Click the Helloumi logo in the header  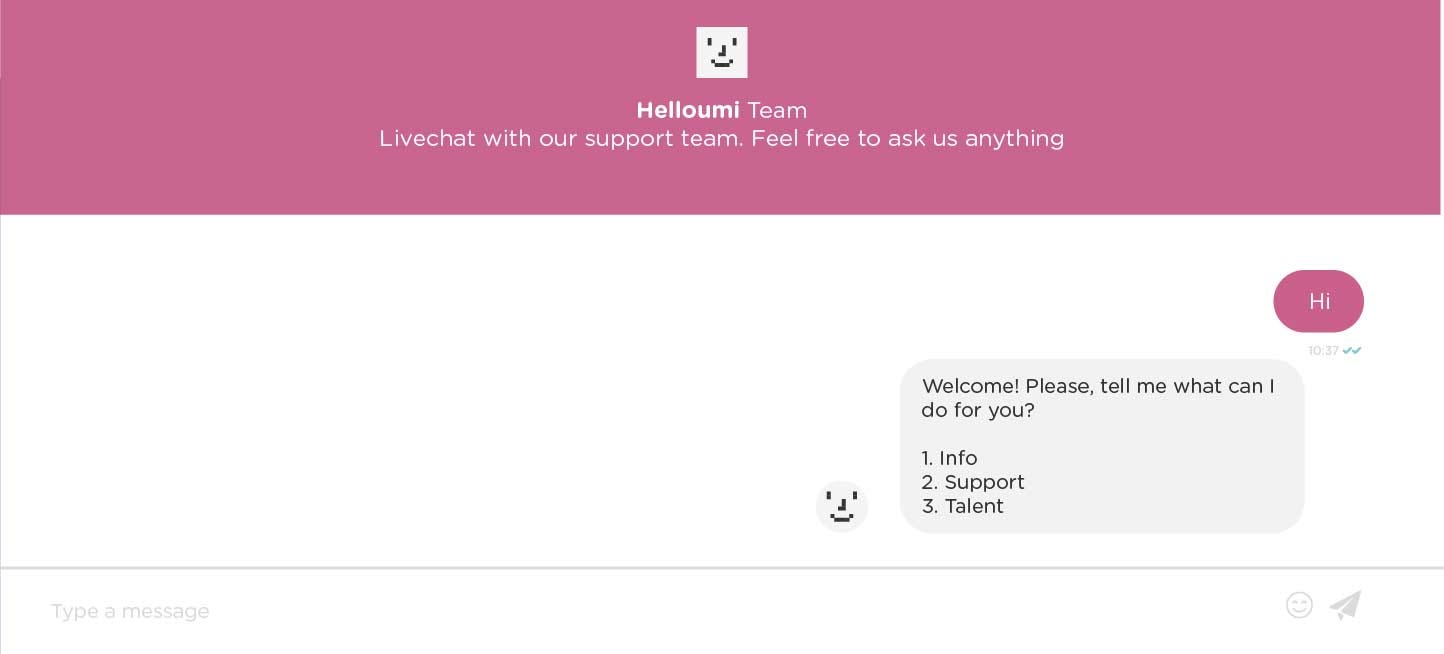(x=722, y=52)
